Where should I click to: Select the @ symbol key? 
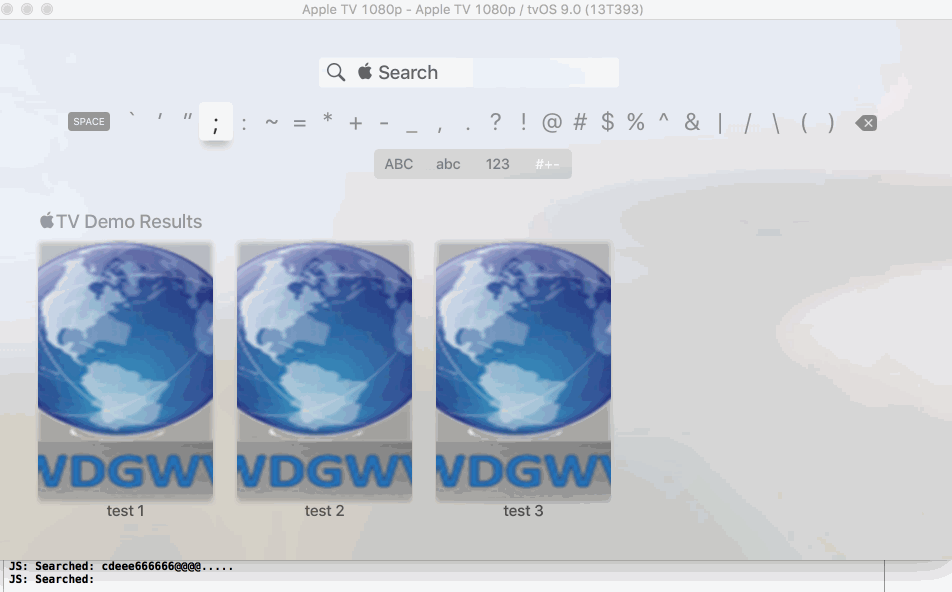coord(550,122)
